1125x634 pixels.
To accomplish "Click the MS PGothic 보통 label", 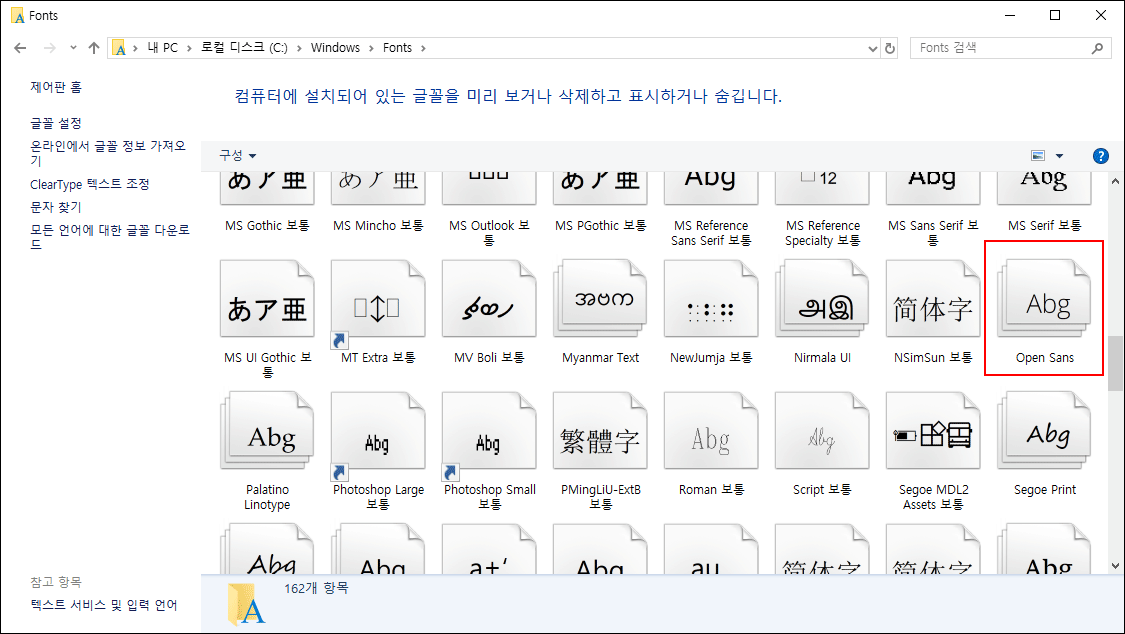I will tap(601, 225).
